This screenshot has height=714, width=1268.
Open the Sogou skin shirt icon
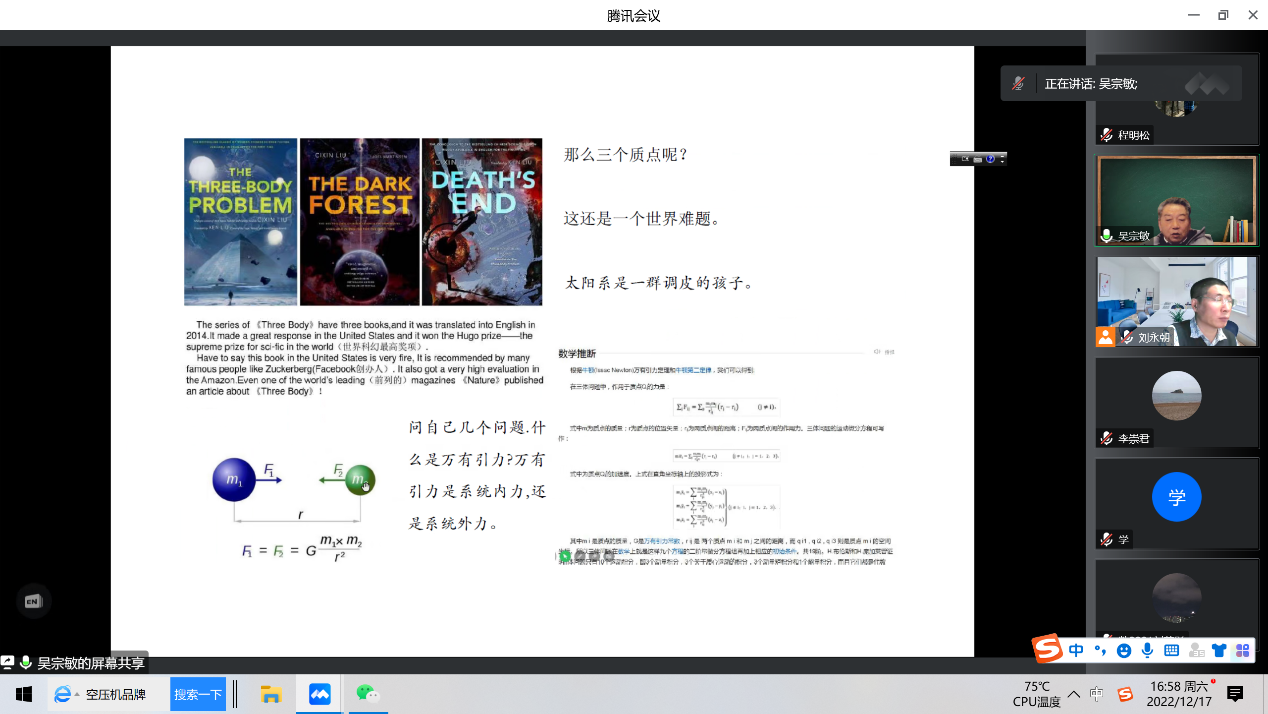1218,650
